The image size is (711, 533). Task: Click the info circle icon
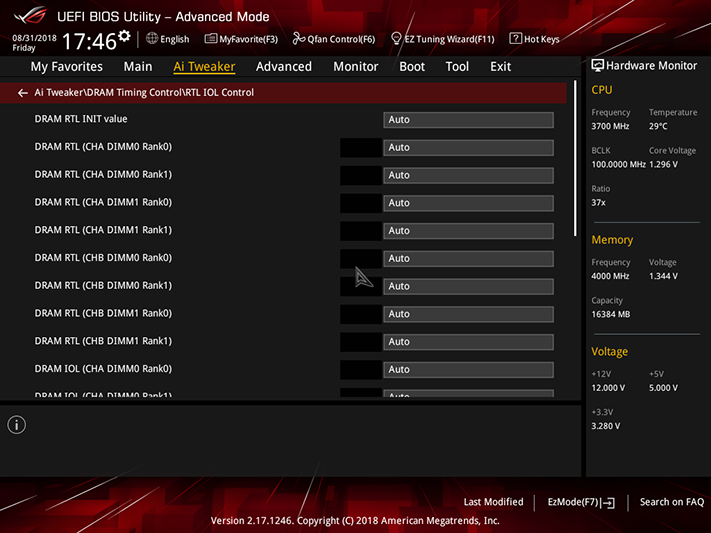(x=17, y=425)
